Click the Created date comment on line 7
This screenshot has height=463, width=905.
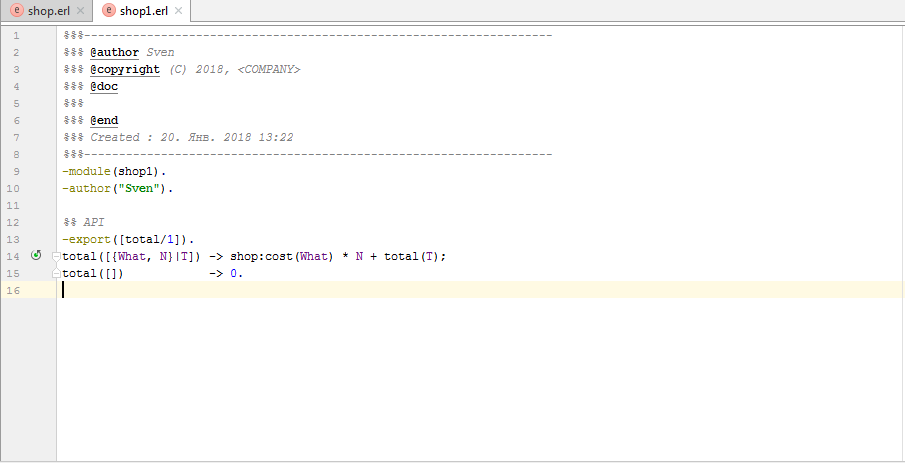click(192, 137)
